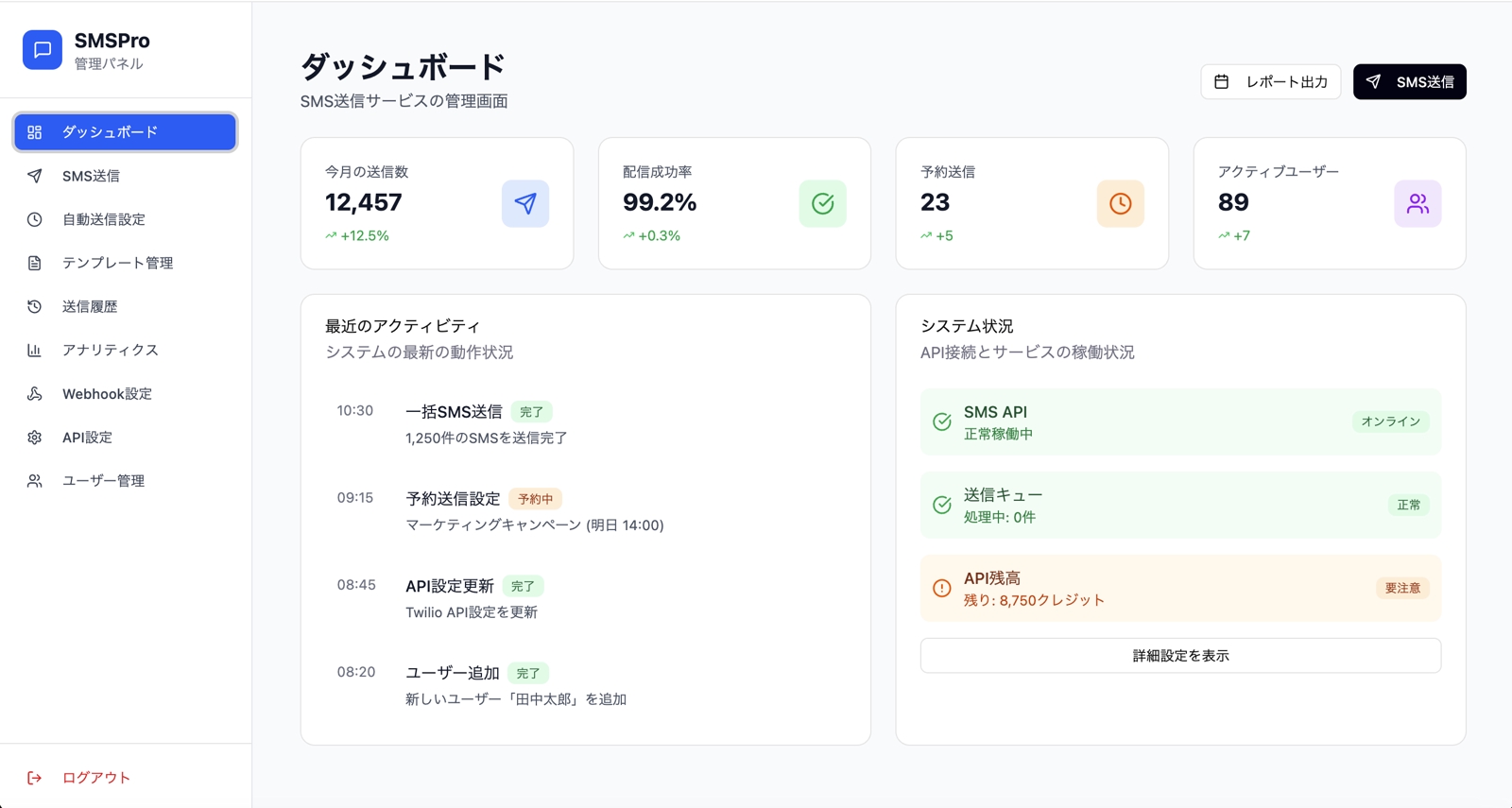Go to 自動送信設定 in sidebar
The width and height of the screenshot is (1512, 808).
coord(103,219)
